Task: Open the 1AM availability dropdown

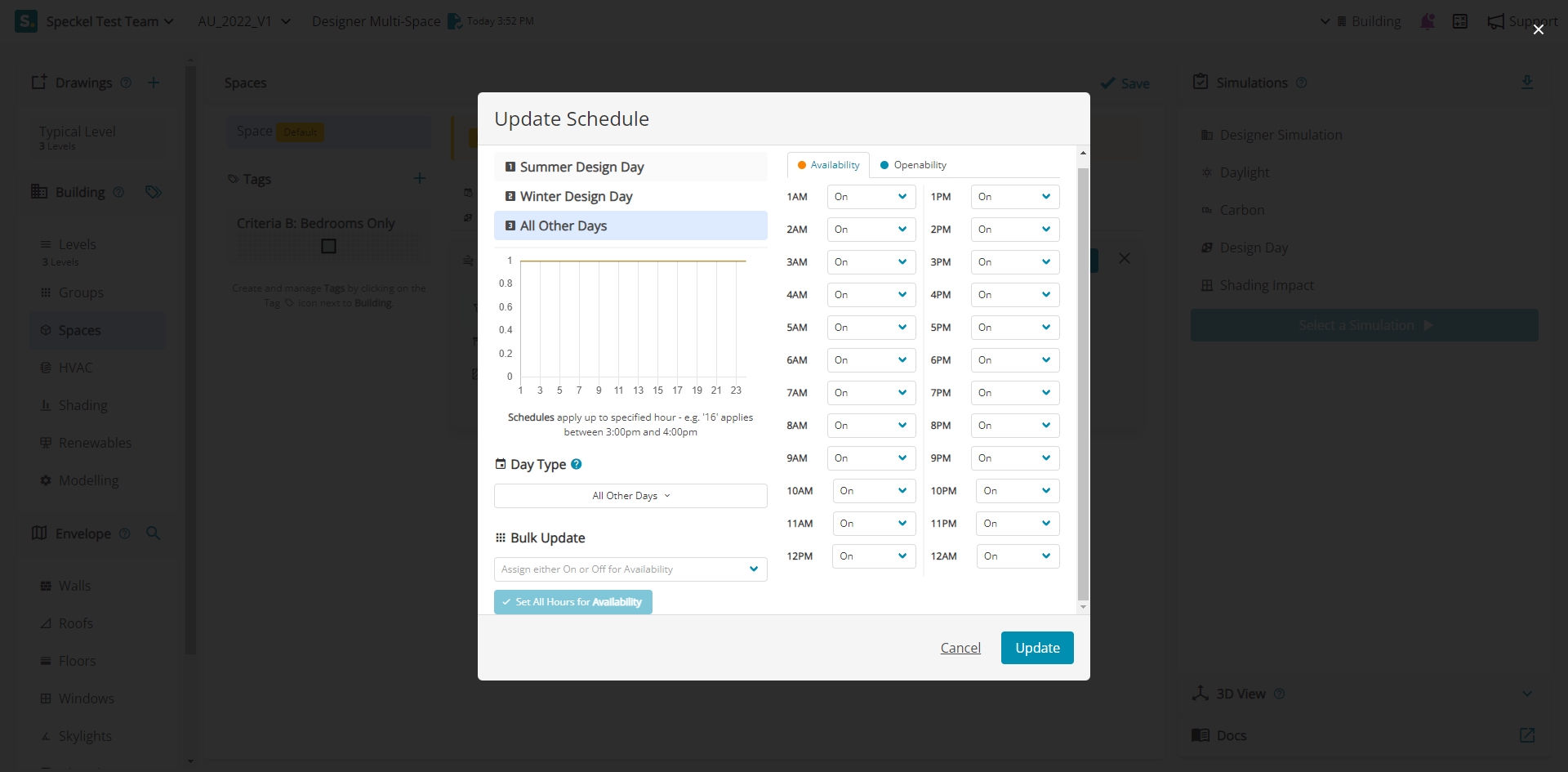Action: [x=871, y=197]
